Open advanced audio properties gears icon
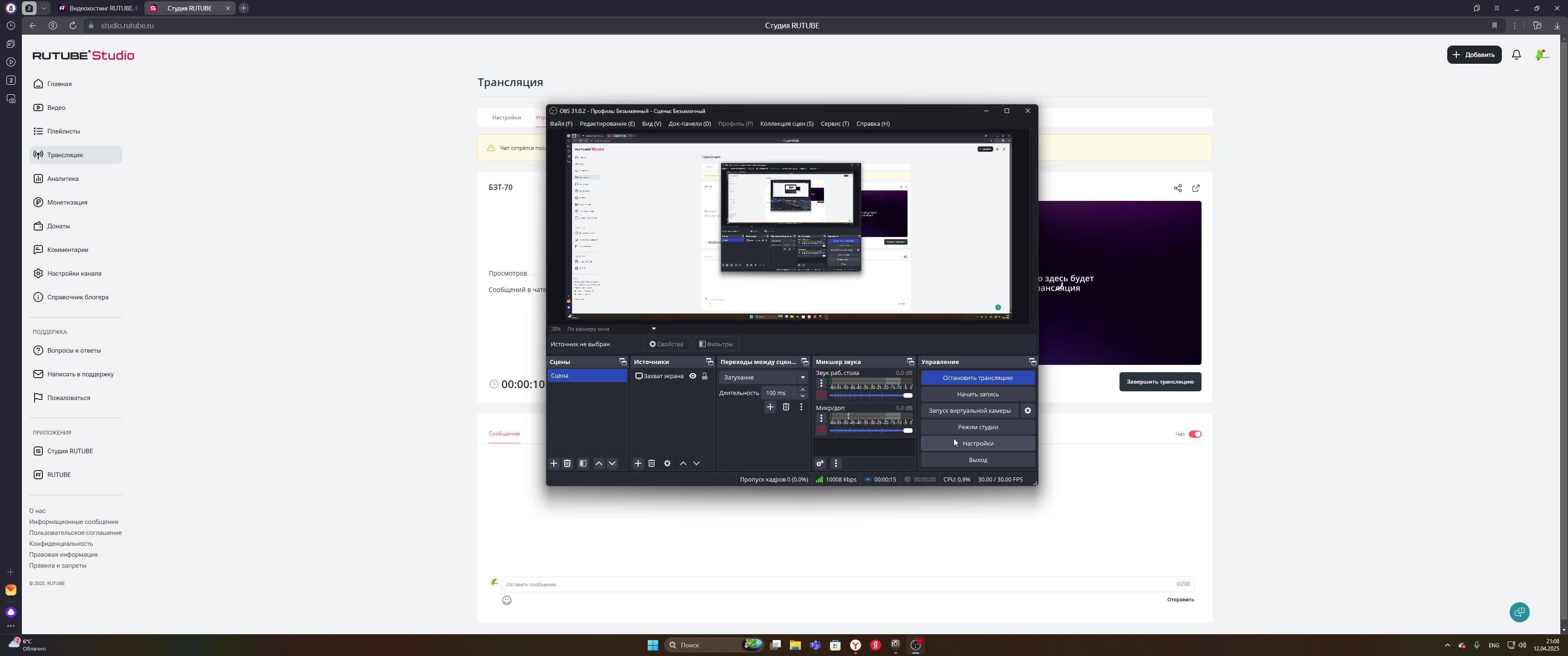 (x=820, y=464)
